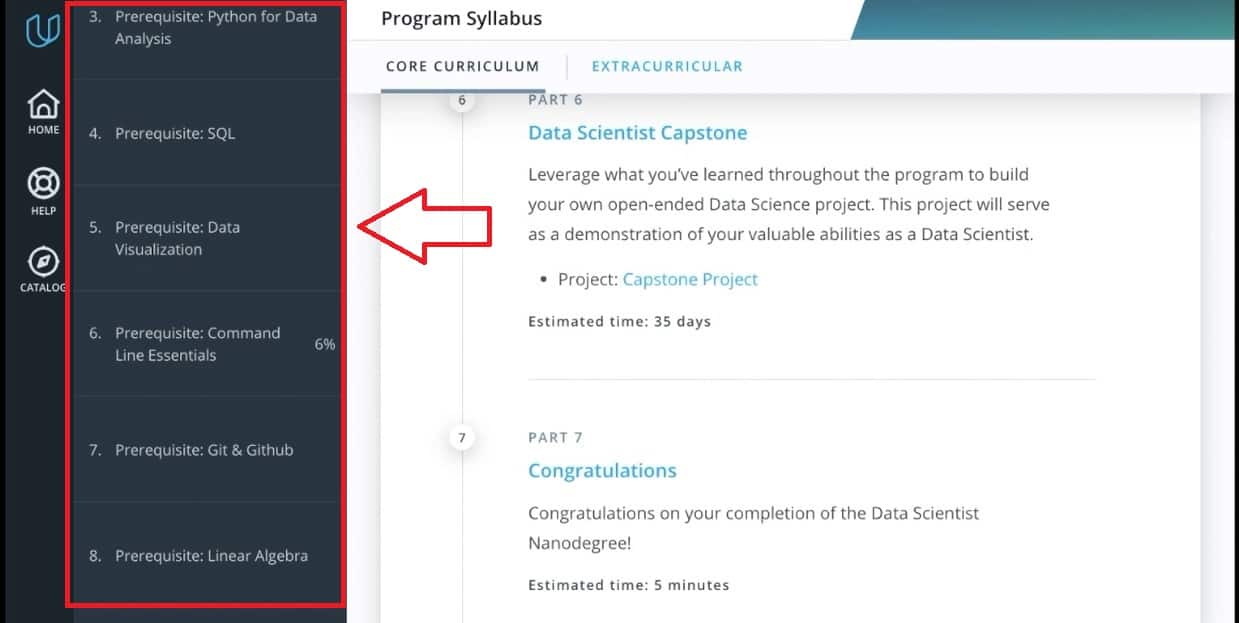Switch to the Extracurricular tab
The image size is (1239, 623).
[667, 66]
